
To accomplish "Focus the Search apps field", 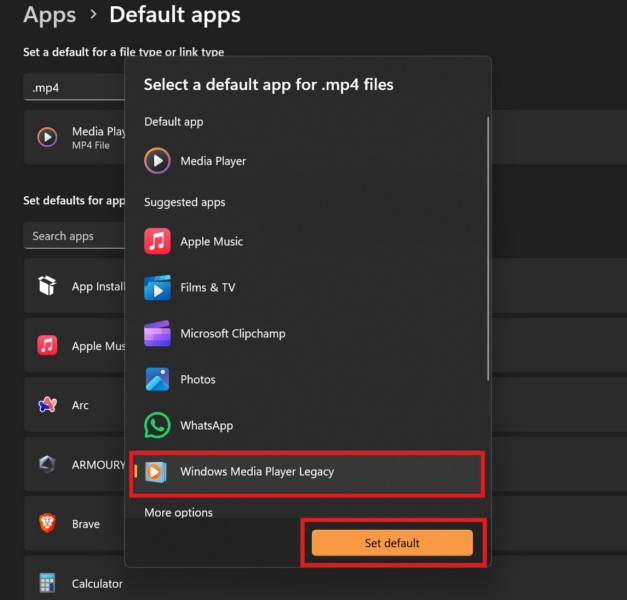I will click(72, 236).
